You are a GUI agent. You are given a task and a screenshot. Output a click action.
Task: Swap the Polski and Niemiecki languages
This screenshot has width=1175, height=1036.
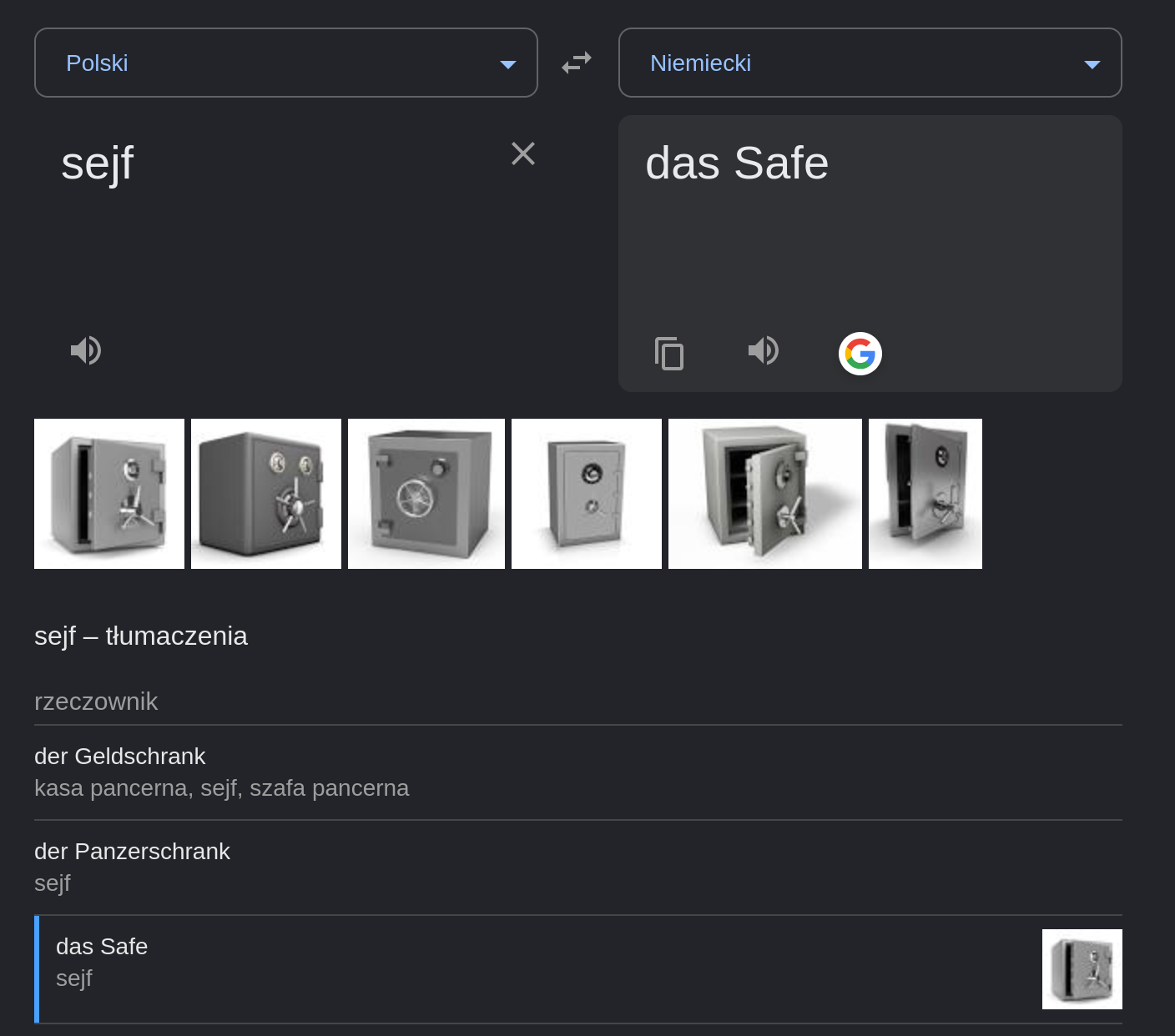(x=577, y=63)
